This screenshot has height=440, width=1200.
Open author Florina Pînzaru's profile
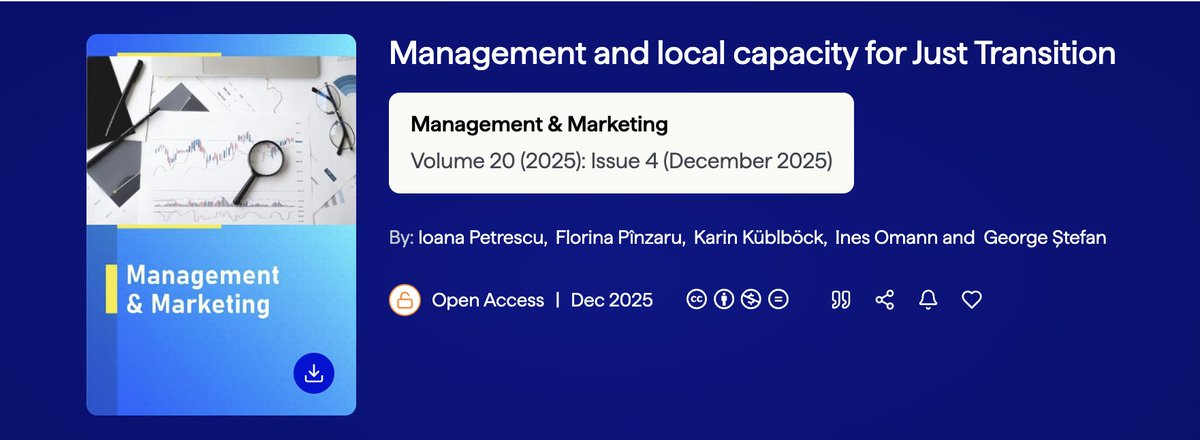pyautogui.click(x=621, y=239)
